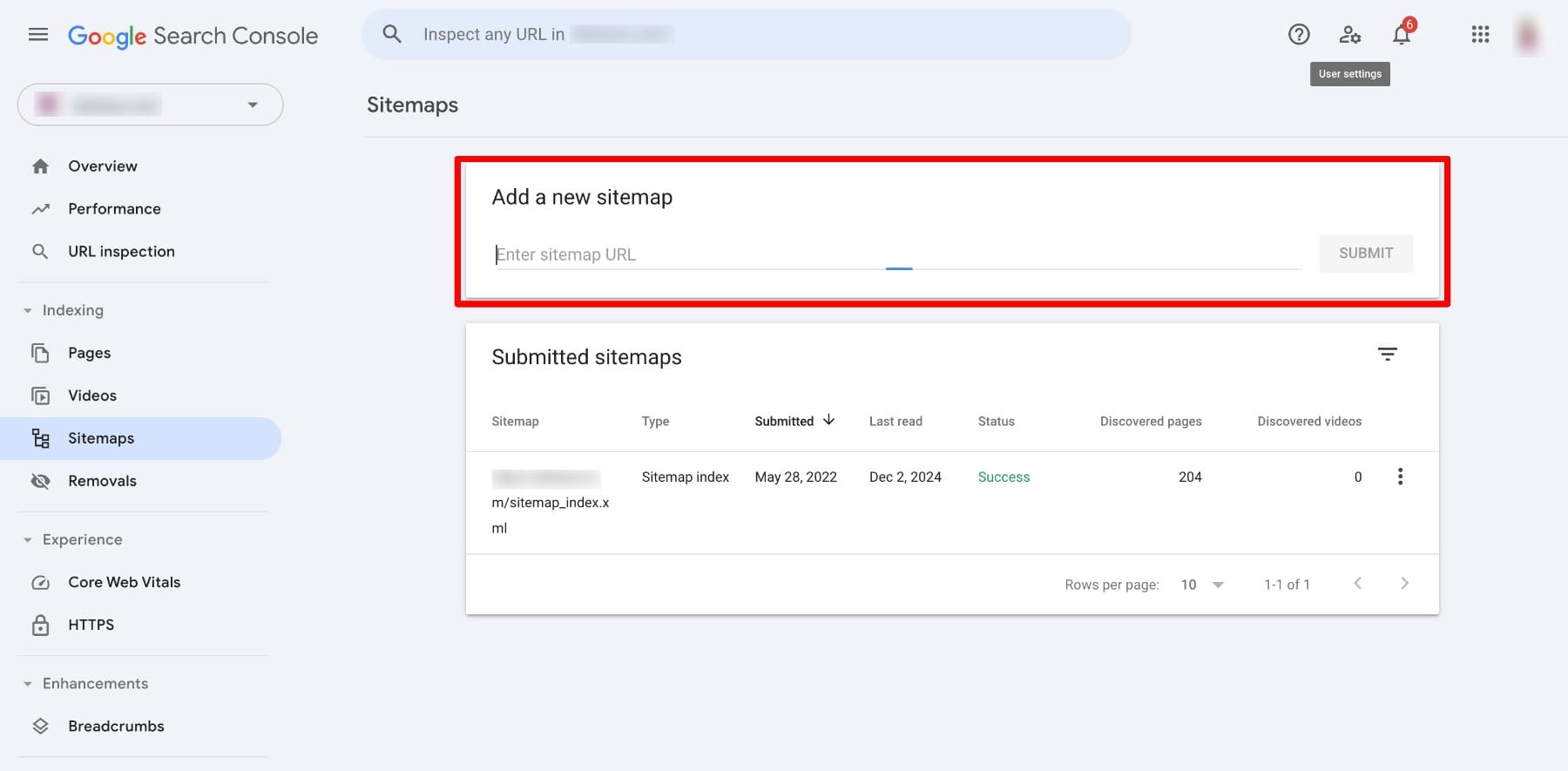Select Removals in the sidebar

tap(102, 481)
